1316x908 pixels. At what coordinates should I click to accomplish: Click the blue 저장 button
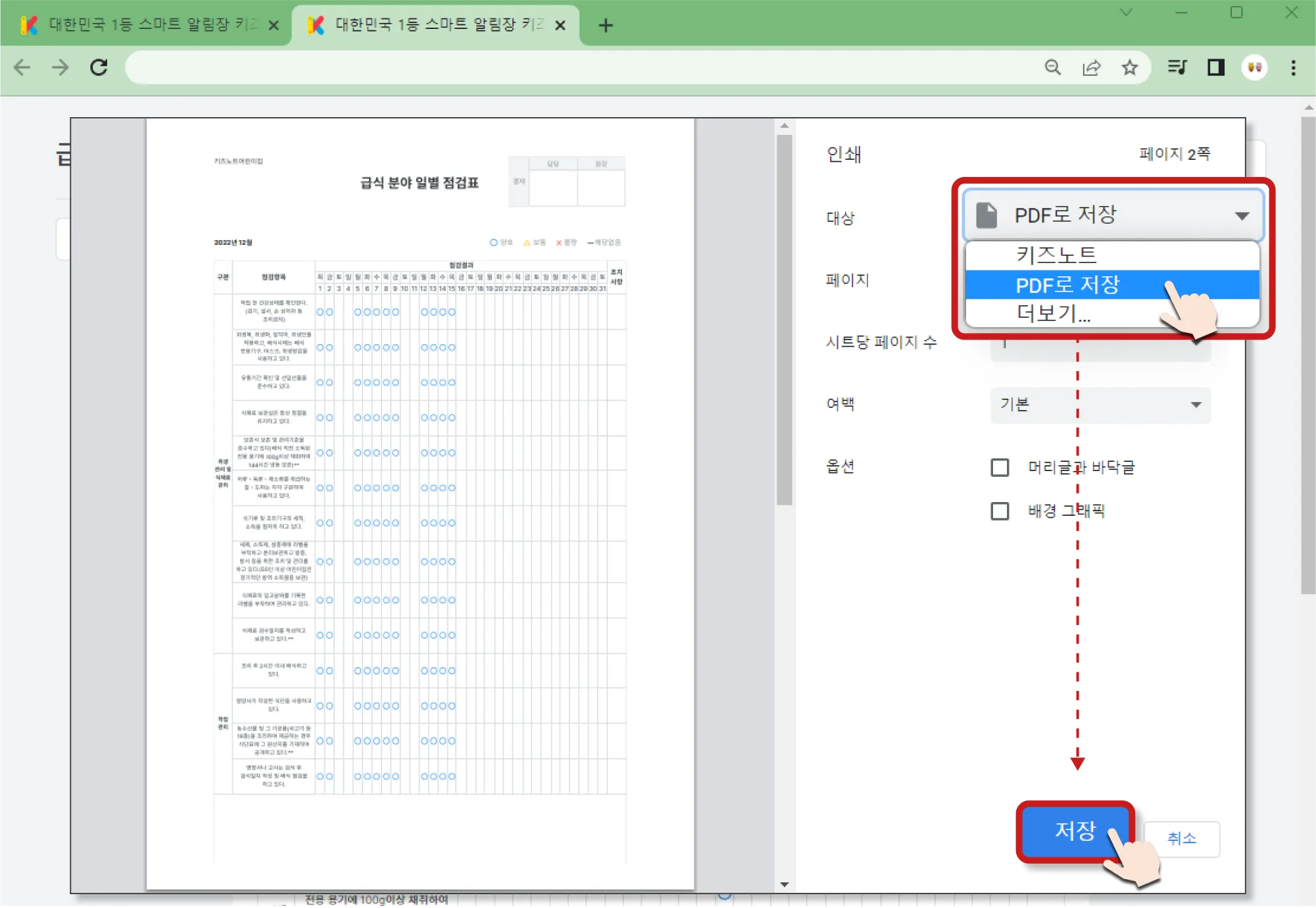pyautogui.click(x=1075, y=831)
